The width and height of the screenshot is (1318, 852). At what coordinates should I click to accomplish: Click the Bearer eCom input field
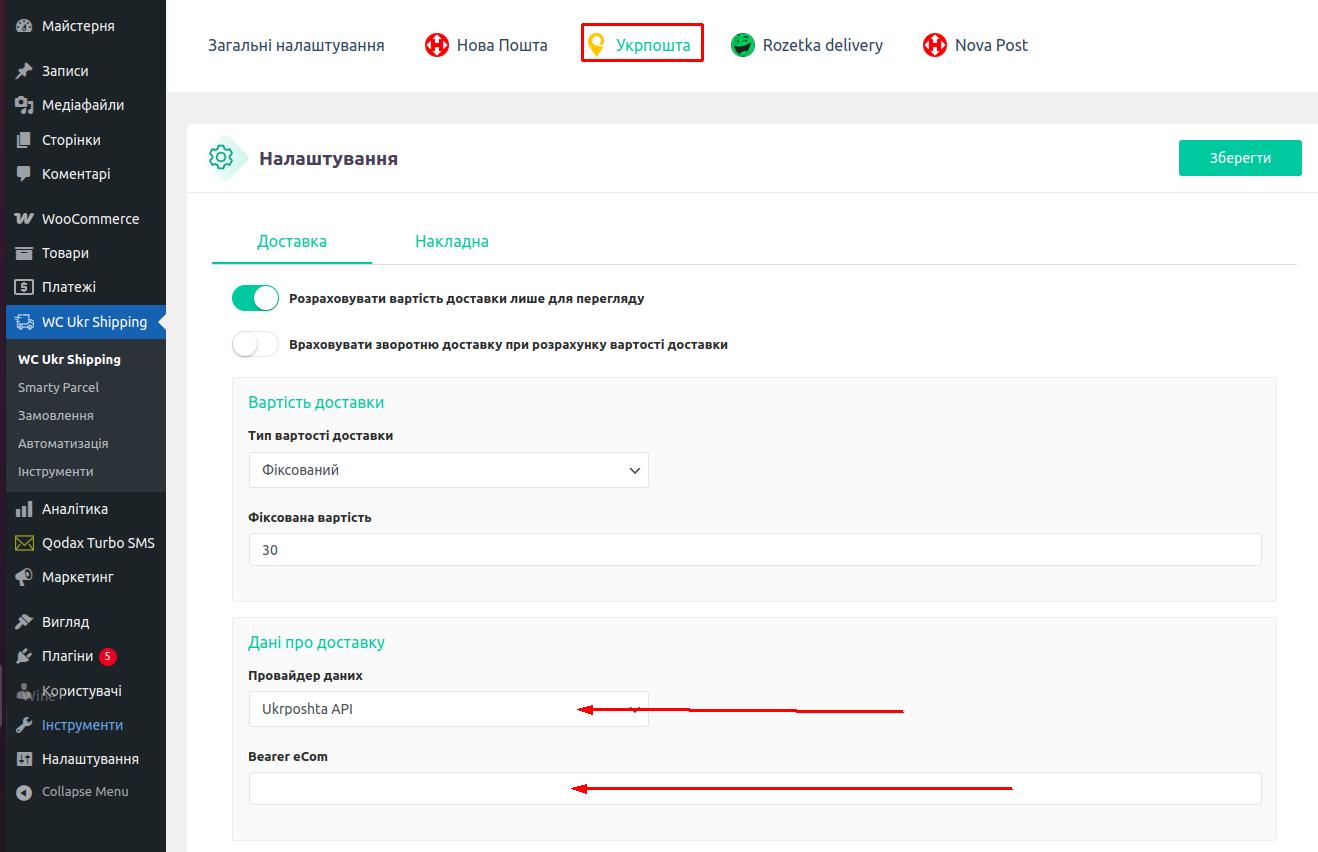click(x=755, y=788)
